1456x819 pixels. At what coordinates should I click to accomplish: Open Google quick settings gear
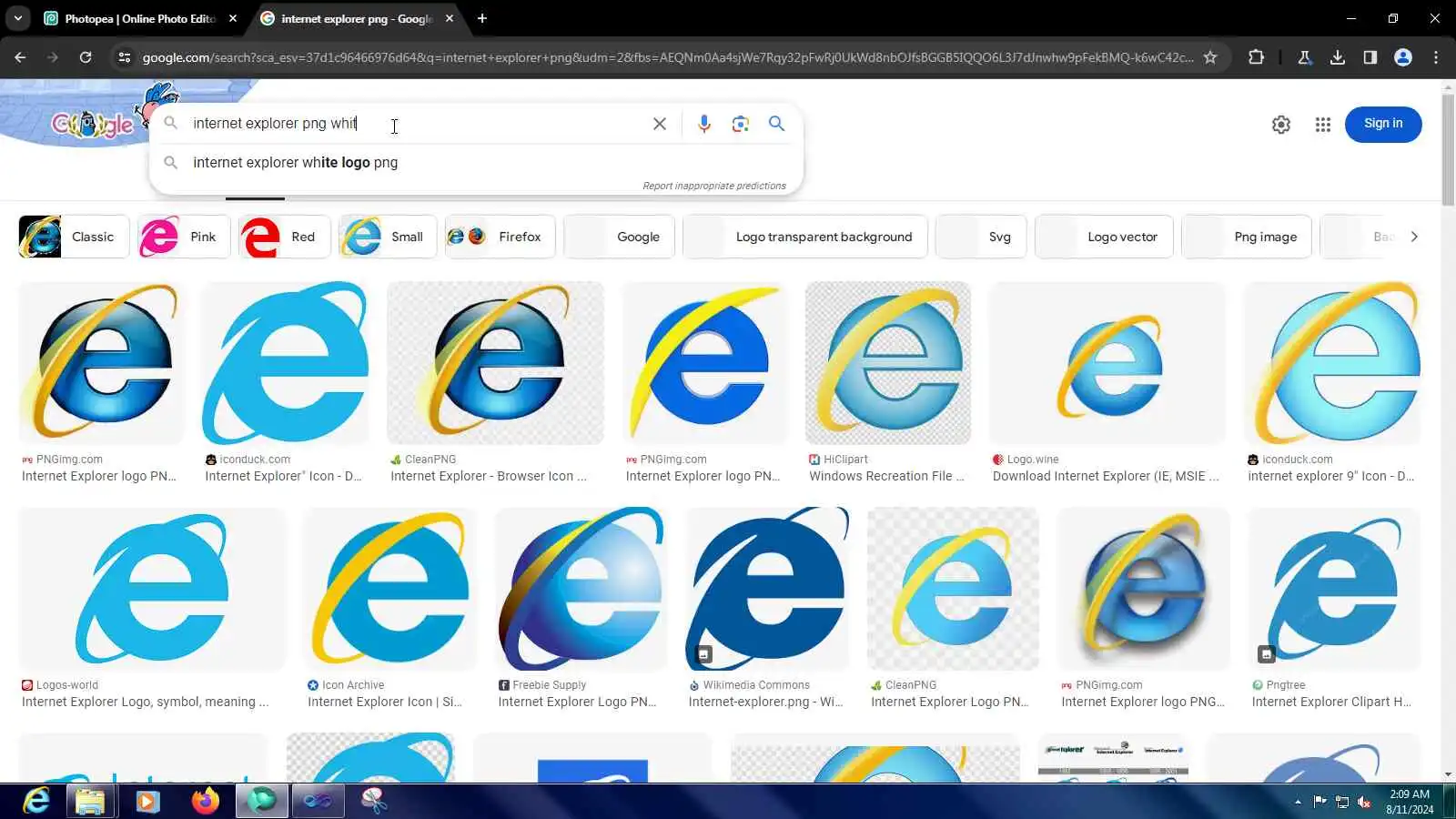pyautogui.click(x=1281, y=125)
